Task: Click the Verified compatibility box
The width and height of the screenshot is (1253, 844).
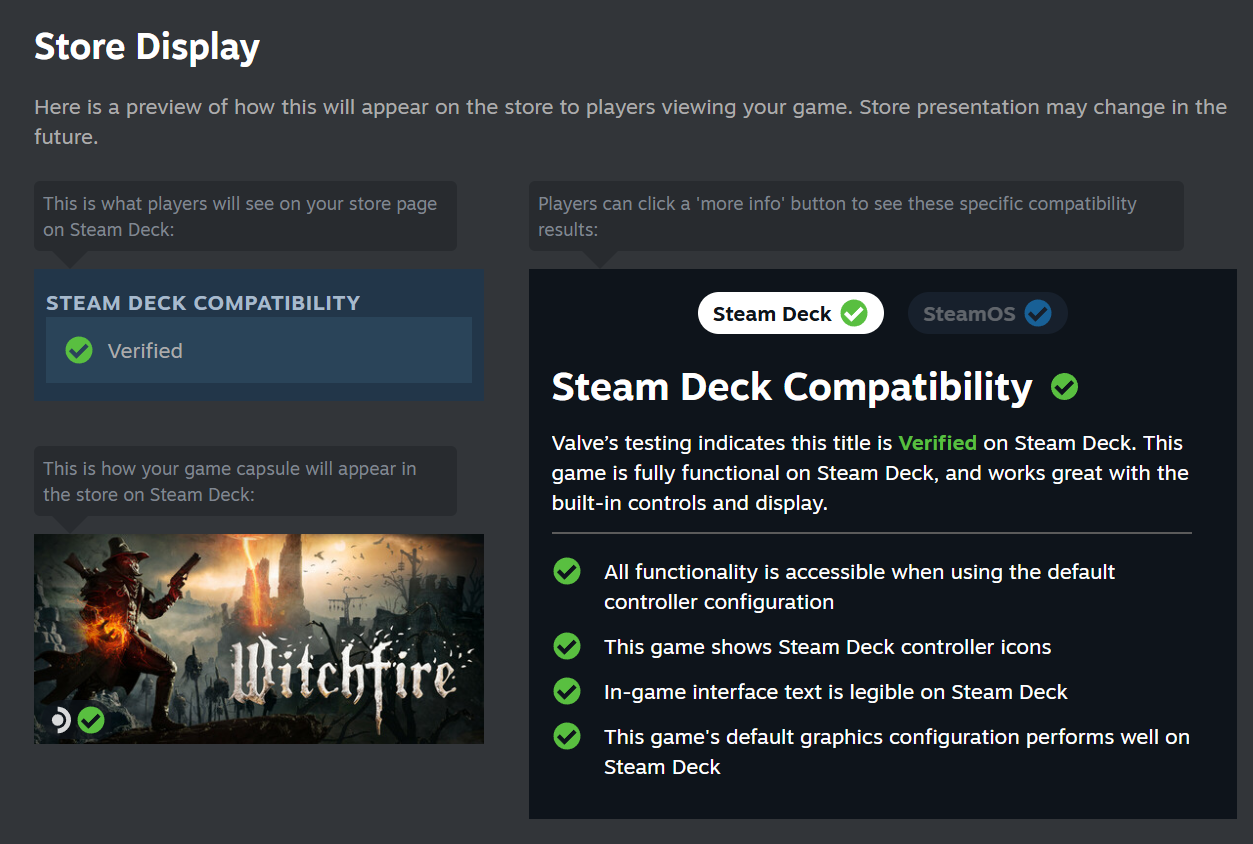Action: point(259,350)
